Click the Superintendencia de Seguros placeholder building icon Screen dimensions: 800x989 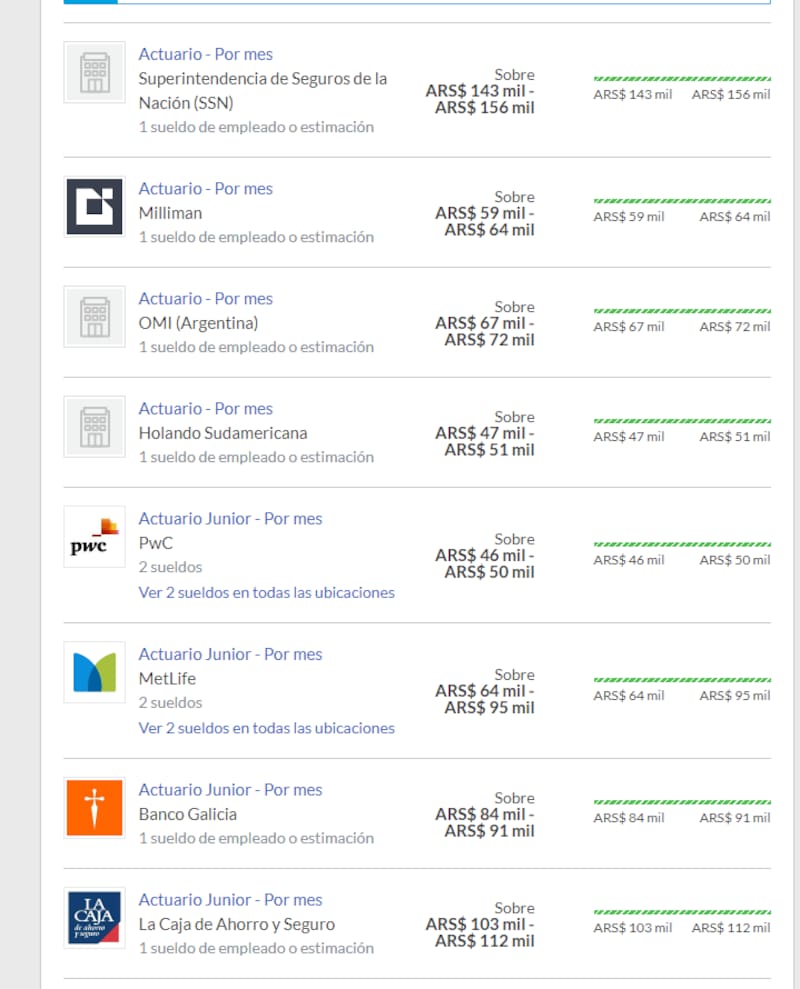click(95, 72)
